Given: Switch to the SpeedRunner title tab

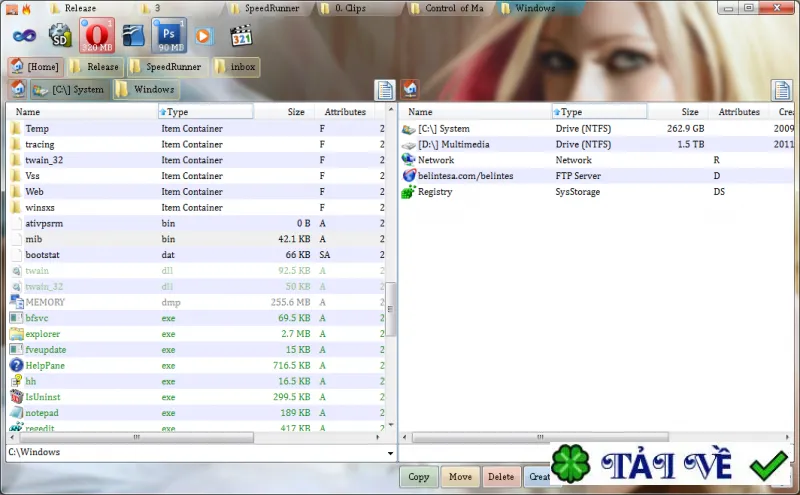Looking at the screenshot, I should (x=265, y=8).
